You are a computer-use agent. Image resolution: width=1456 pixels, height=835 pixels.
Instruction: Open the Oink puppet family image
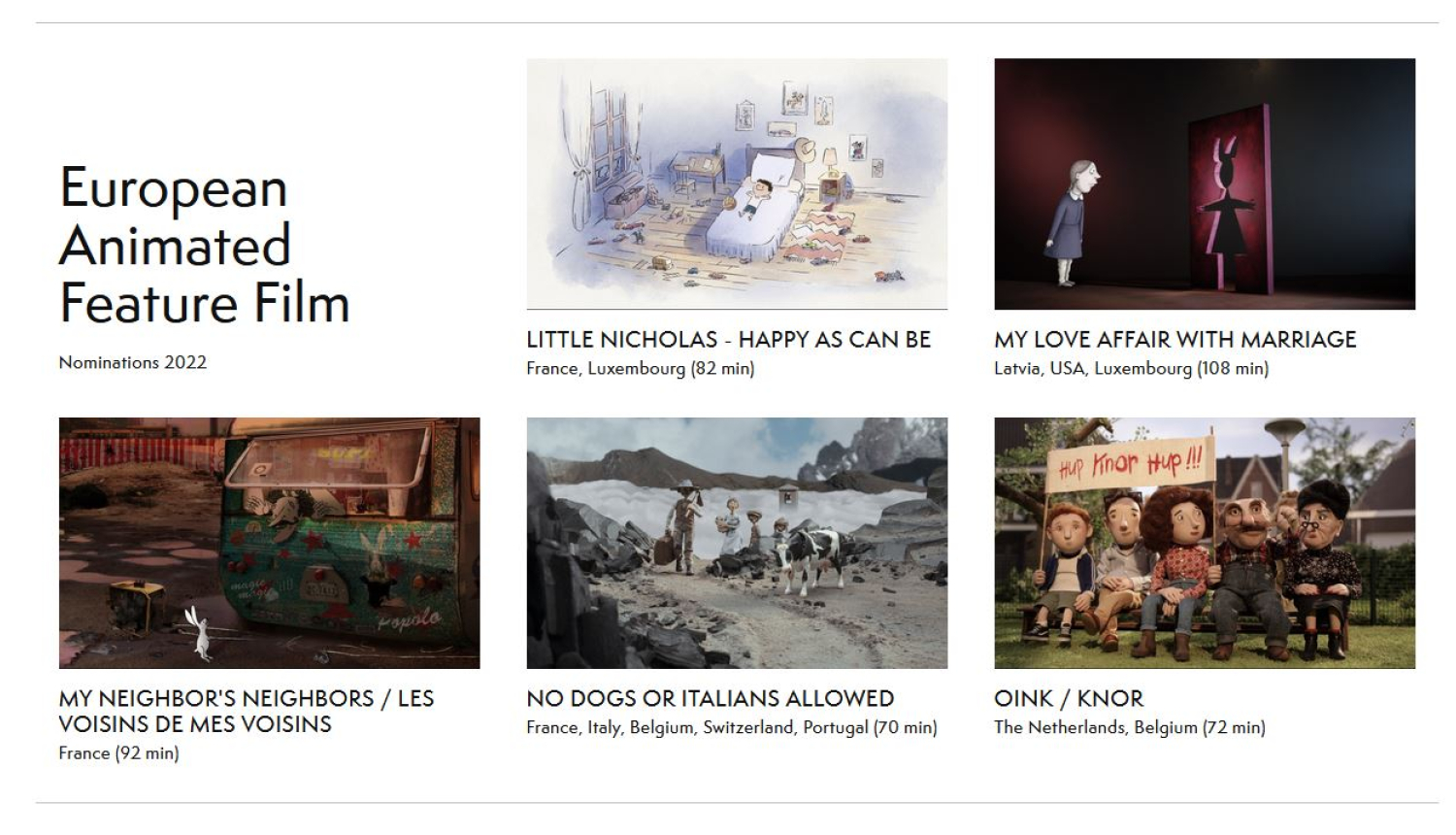[1205, 543]
